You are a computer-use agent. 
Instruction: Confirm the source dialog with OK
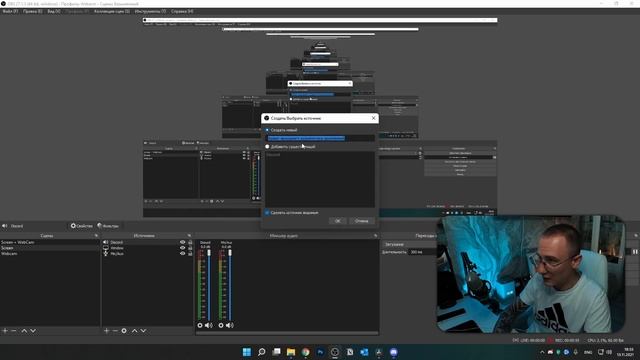click(x=338, y=221)
